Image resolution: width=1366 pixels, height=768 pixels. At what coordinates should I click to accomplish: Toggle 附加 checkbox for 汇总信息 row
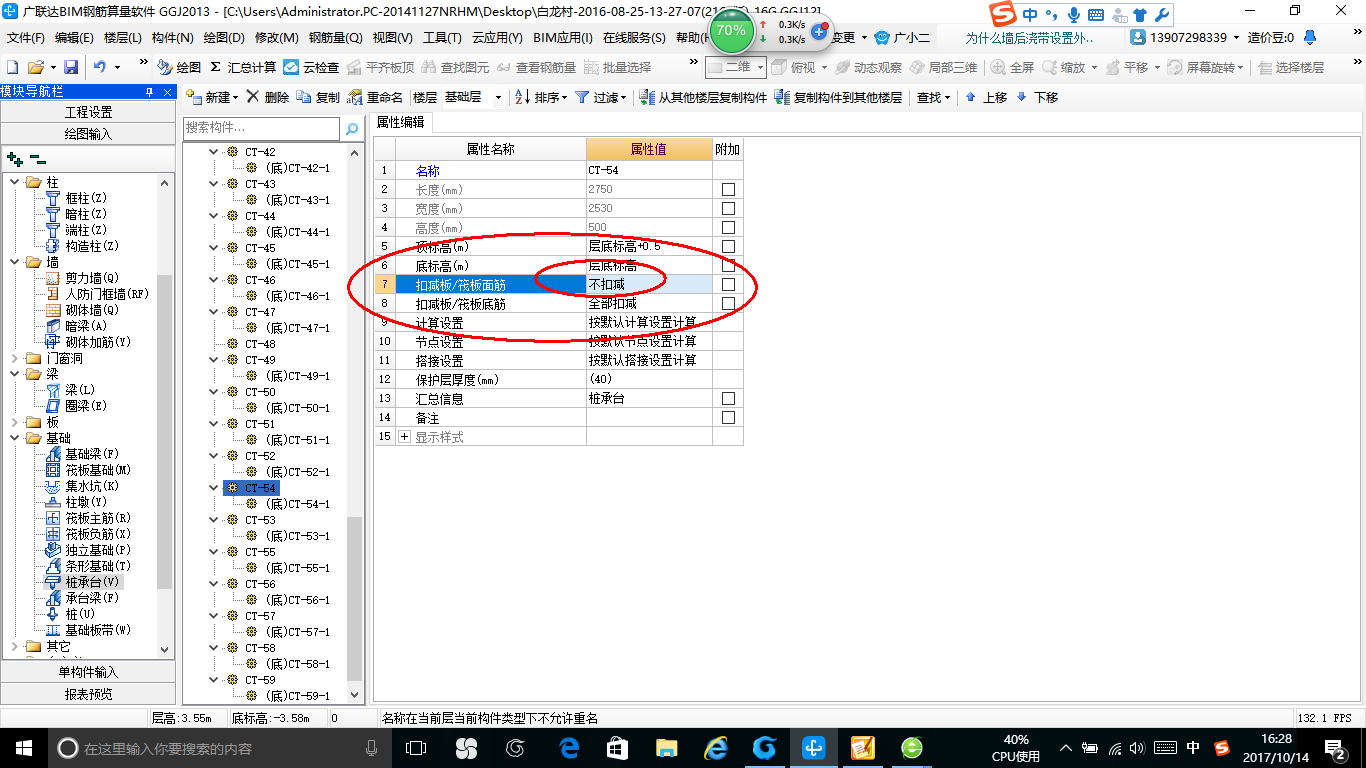click(728, 398)
